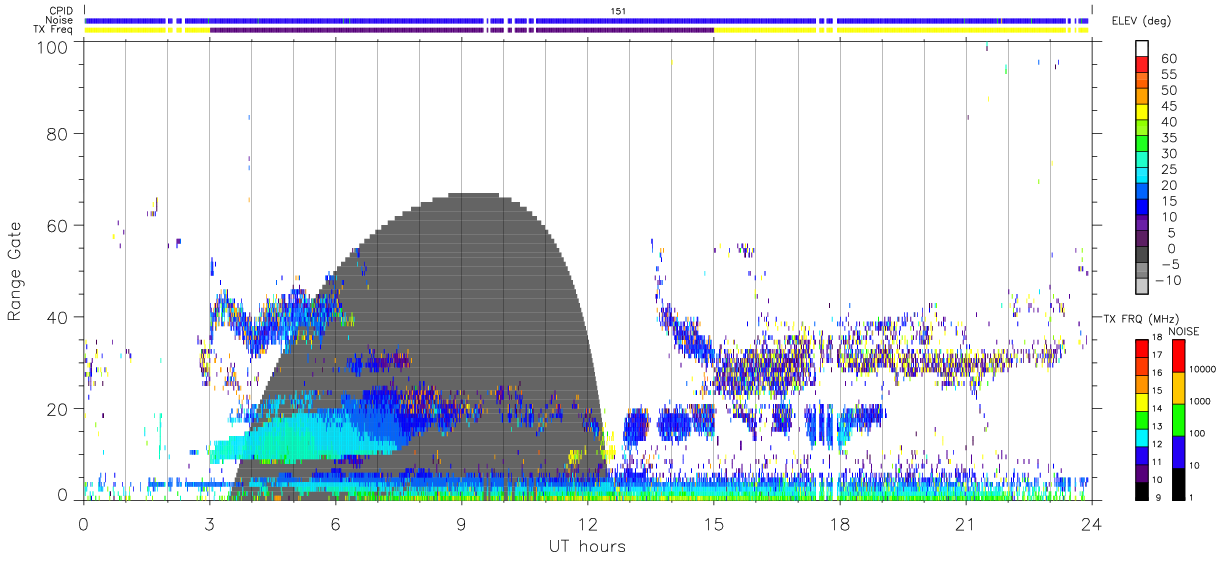Click the 'UT hours' x-axis title
The width and height of the screenshot is (1228, 567).
click(x=586, y=547)
